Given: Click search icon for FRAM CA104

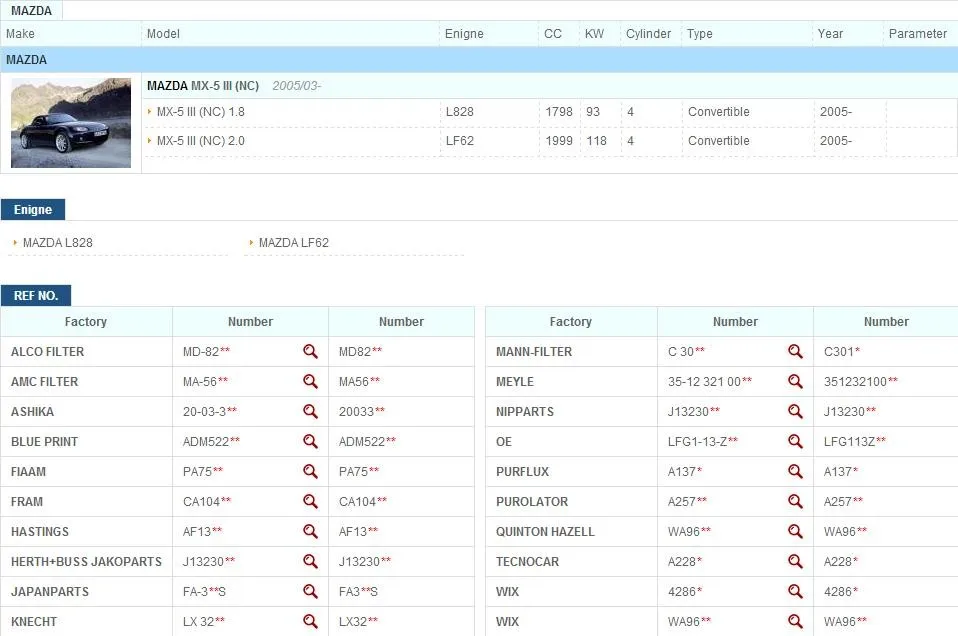Looking at the screenshot, I should [x=310, y=501].
